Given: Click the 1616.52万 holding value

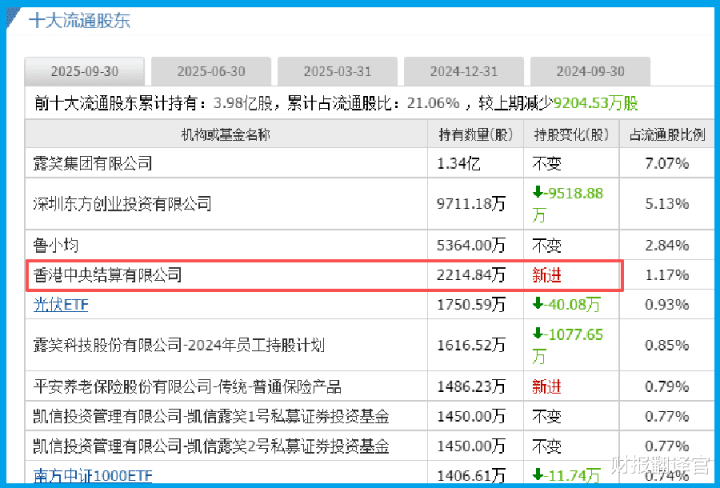Looking at the screenshot, I should pyautogui.click(x=471, y=345).
